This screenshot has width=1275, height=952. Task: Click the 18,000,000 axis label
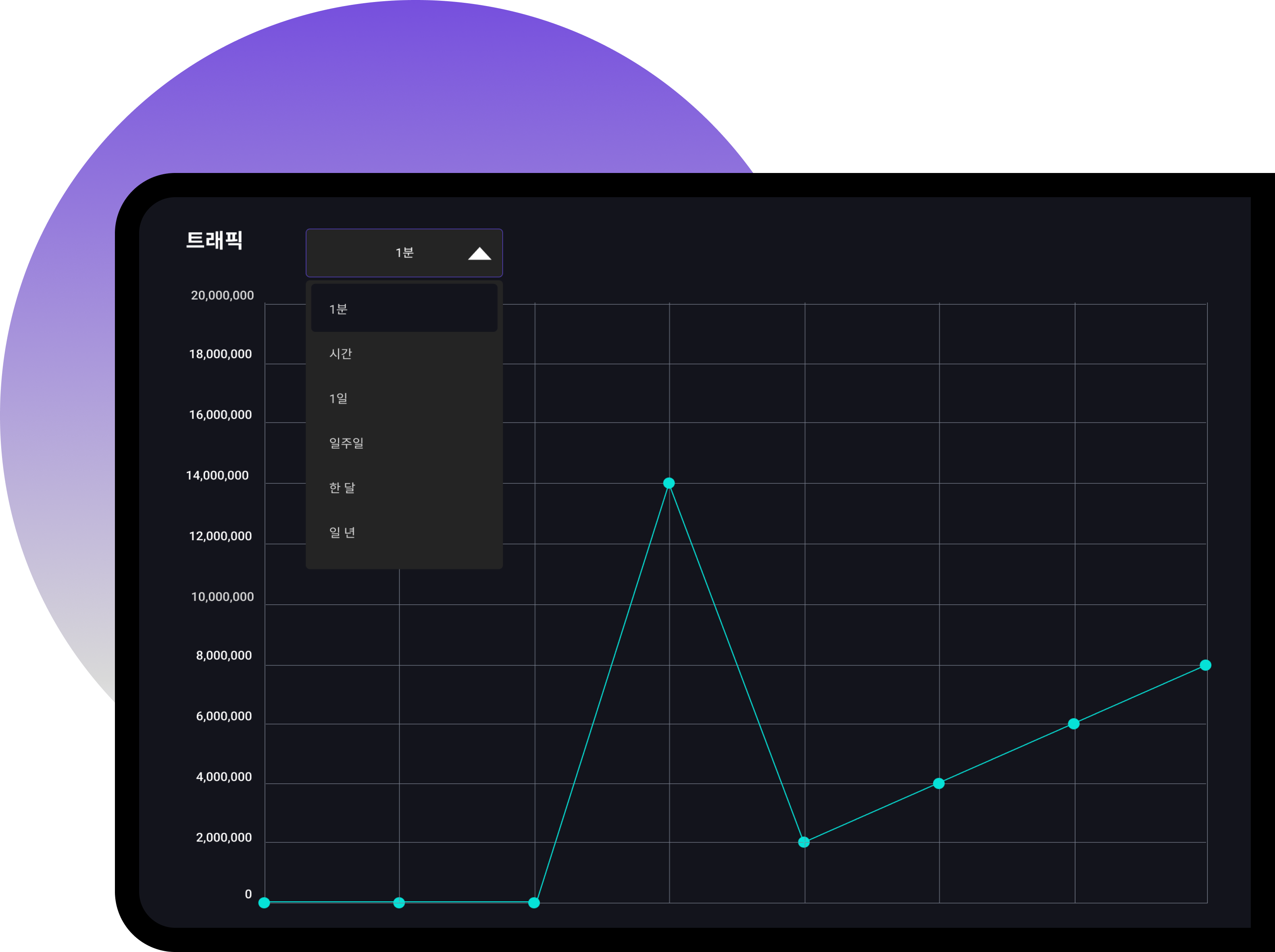(x=221, y=354)
